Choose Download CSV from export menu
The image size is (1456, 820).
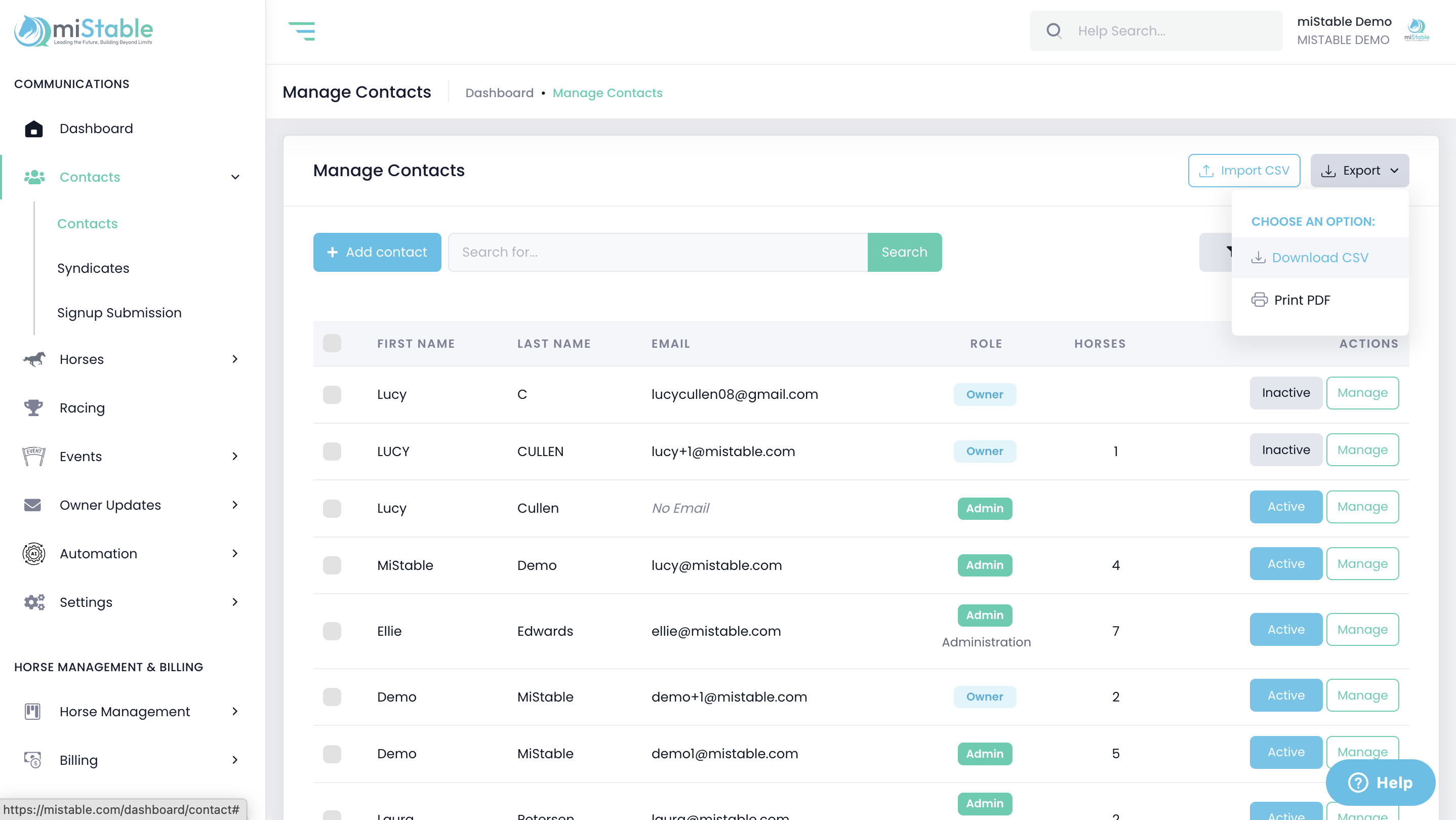[x=1319, y=258]
